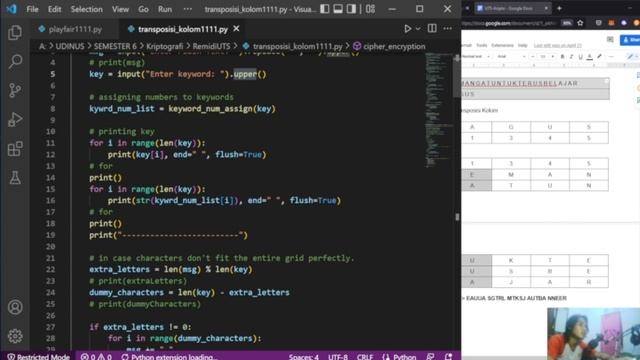Place cursor on line 22 extra_letters code

[171, 269]
